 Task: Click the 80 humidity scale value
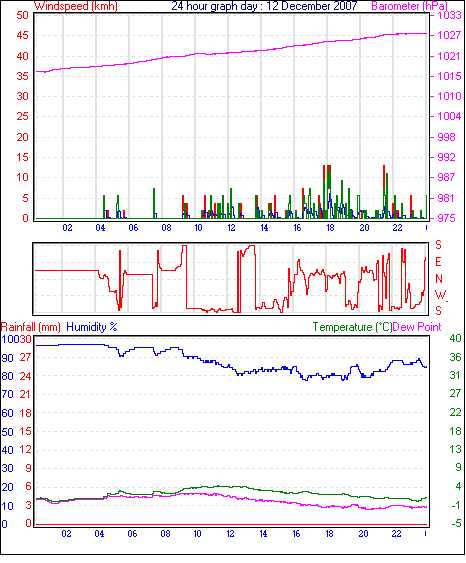point(7,376)
